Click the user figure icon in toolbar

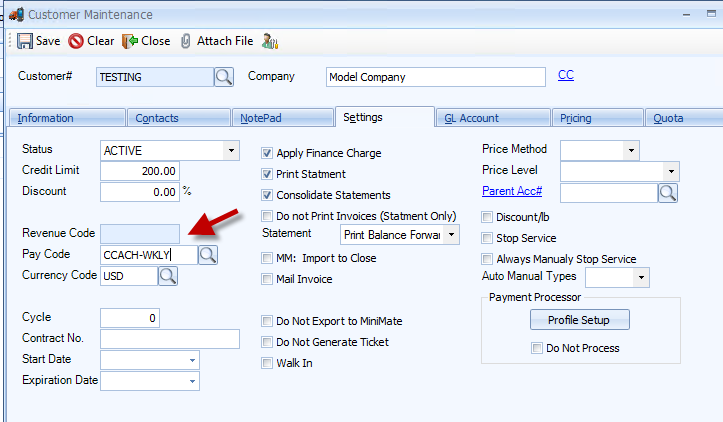click(x=270, y=41)
